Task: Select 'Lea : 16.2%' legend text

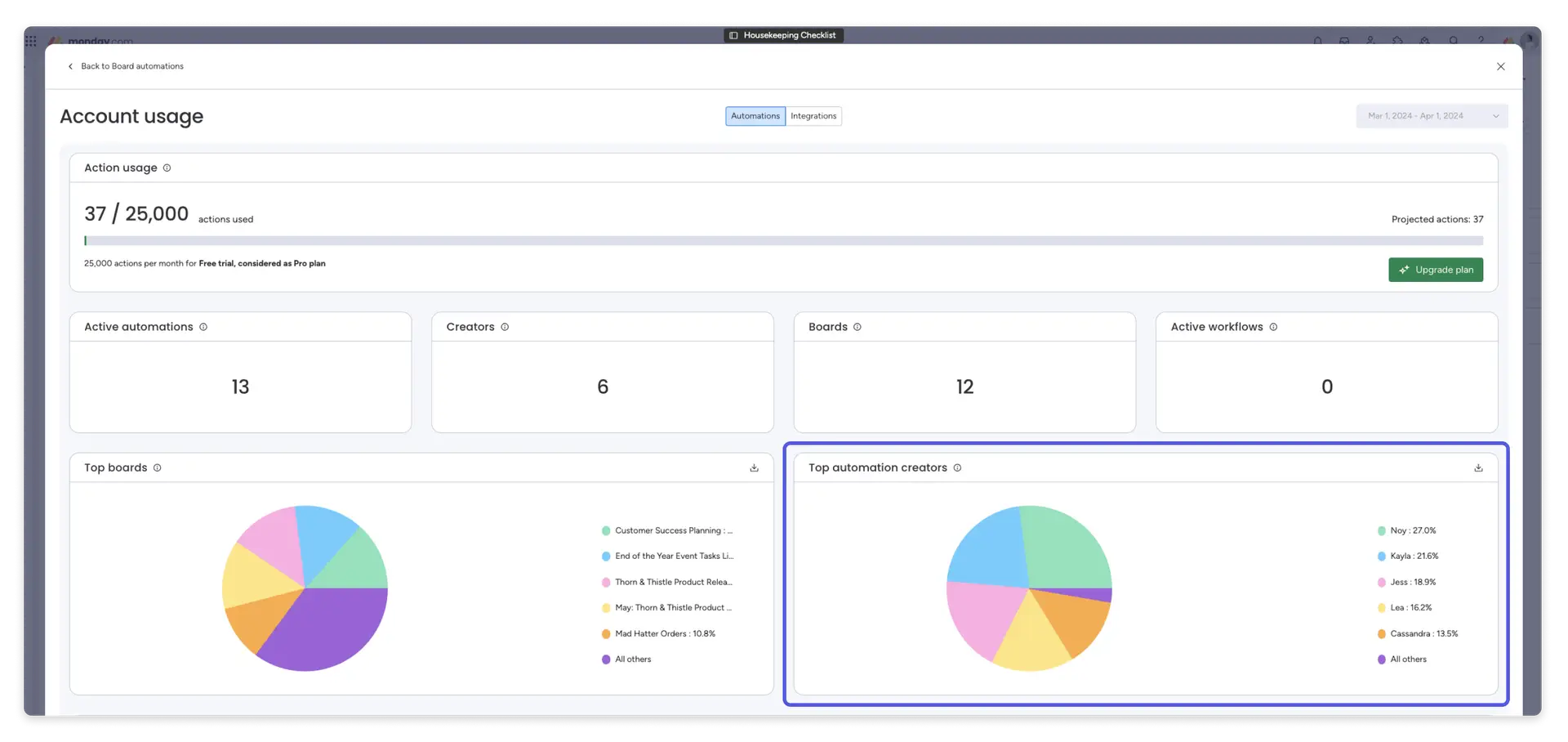Action: (x=1411, y=608)
